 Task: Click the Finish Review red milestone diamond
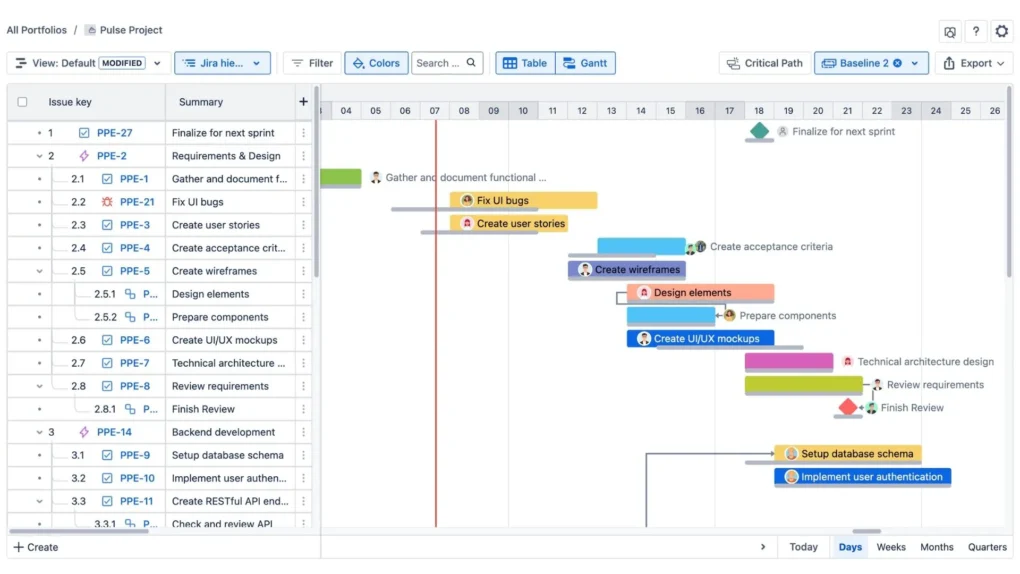point(848,407)
